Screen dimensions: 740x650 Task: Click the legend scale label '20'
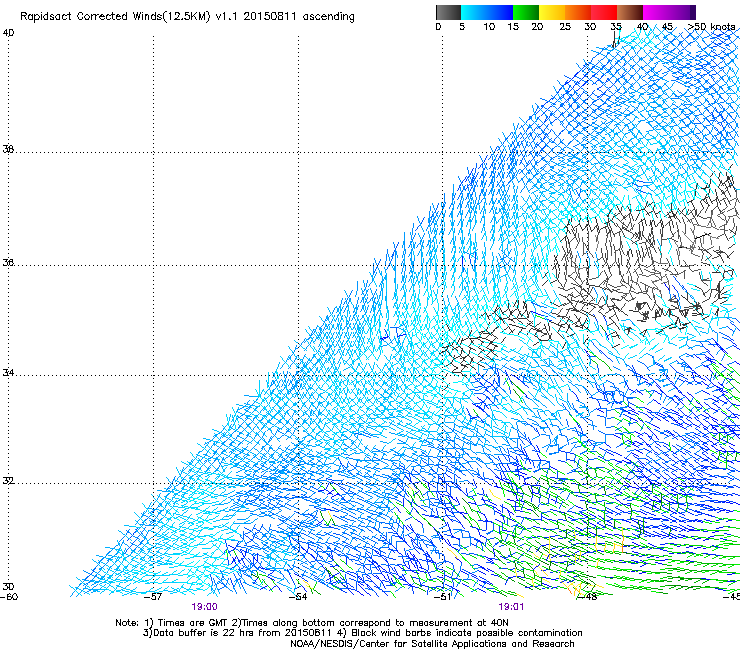[x=537, y=27]
